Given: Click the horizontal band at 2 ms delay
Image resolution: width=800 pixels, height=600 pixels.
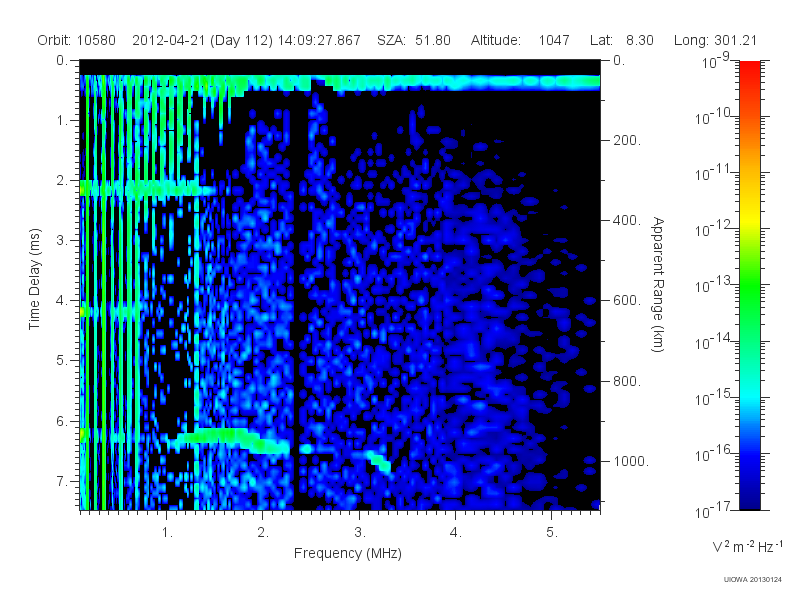Looking at the screenshot, I should (148, 188).
